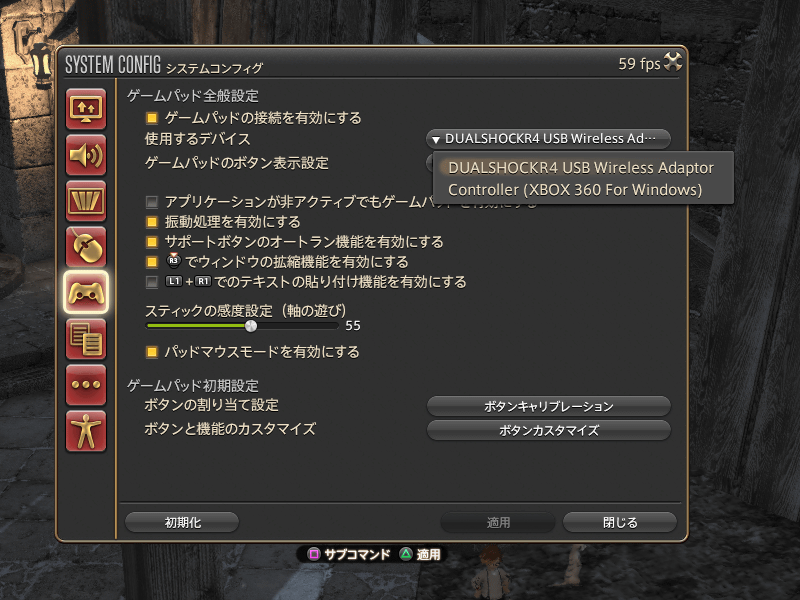Open the display settings monitor icon
800x600 pixels.
coord(86,109)
